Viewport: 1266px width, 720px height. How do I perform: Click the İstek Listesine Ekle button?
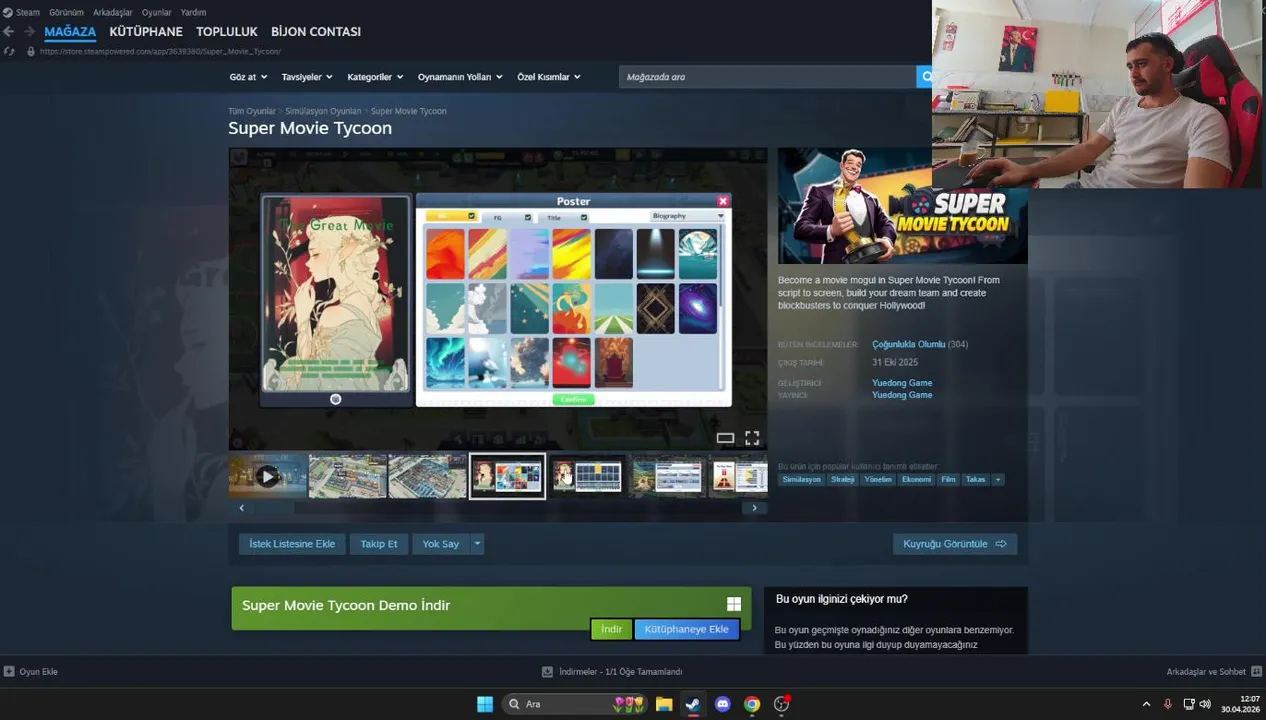[x=292, y=544]
